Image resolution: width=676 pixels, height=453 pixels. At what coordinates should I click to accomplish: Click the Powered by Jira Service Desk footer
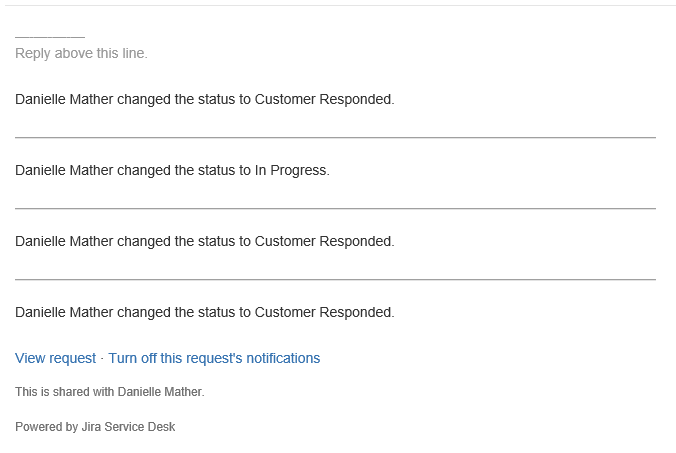pyautogui.click(x=95, y=427)
